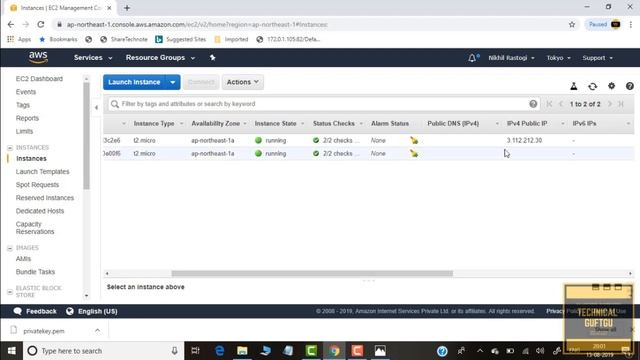The height and width of the screenshot is (360, 640).
Task: Click the AWS logo home icon
Action: 38,58
